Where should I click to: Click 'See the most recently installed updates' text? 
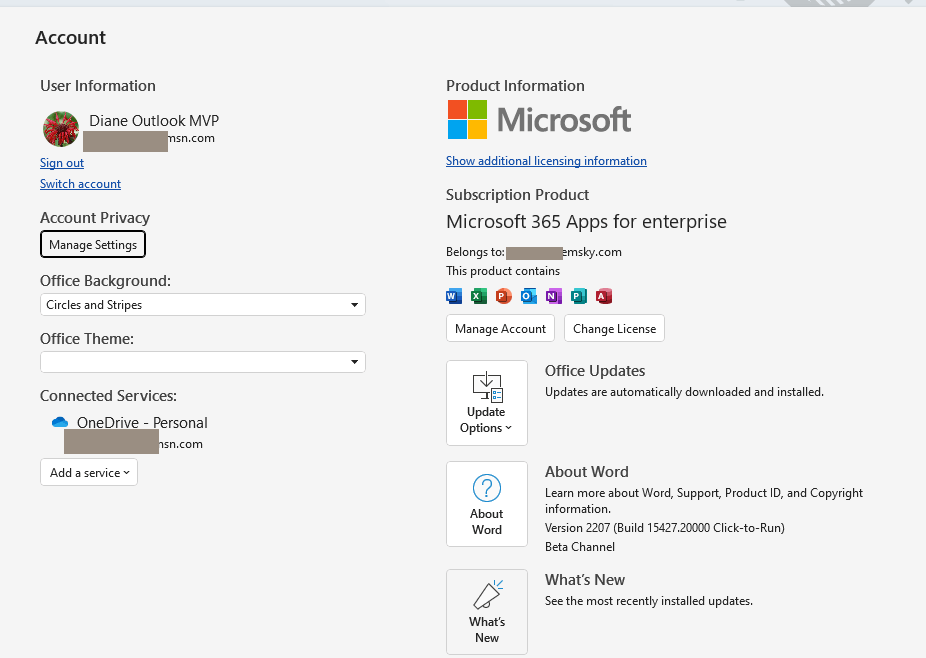(648, 601)
